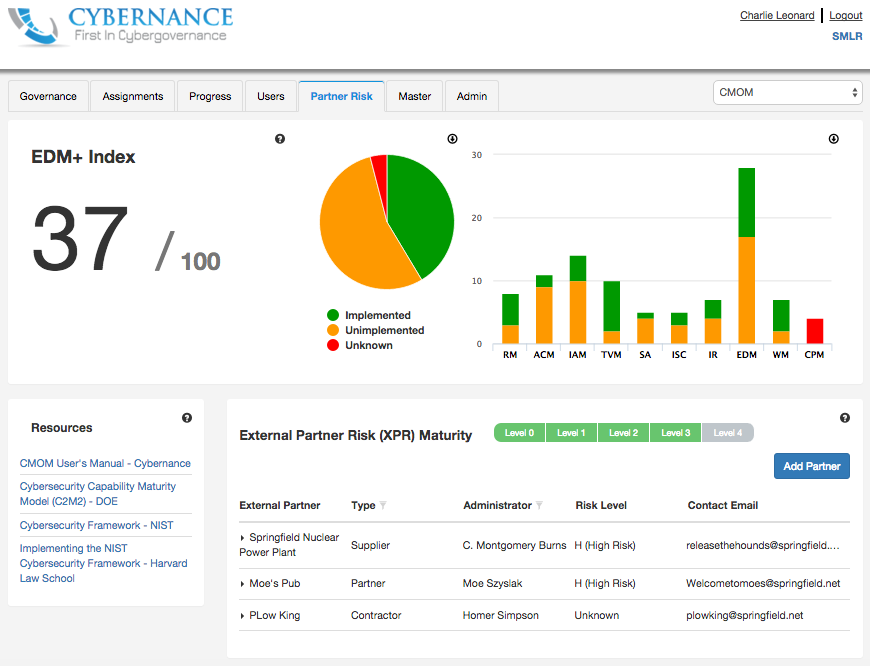Open CMOM User's Manual - Cybernance link
Image resolution: width=870 pixels, height=666 pixels.
click(x=105, y=463)
